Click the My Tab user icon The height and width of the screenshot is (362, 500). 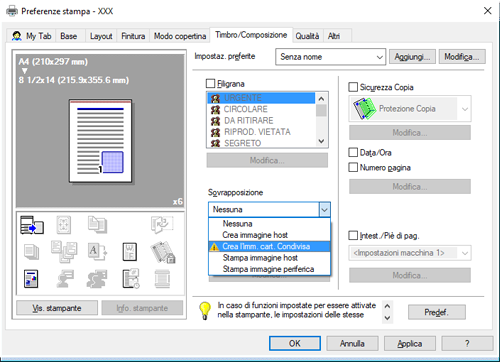tap(17, 36)
